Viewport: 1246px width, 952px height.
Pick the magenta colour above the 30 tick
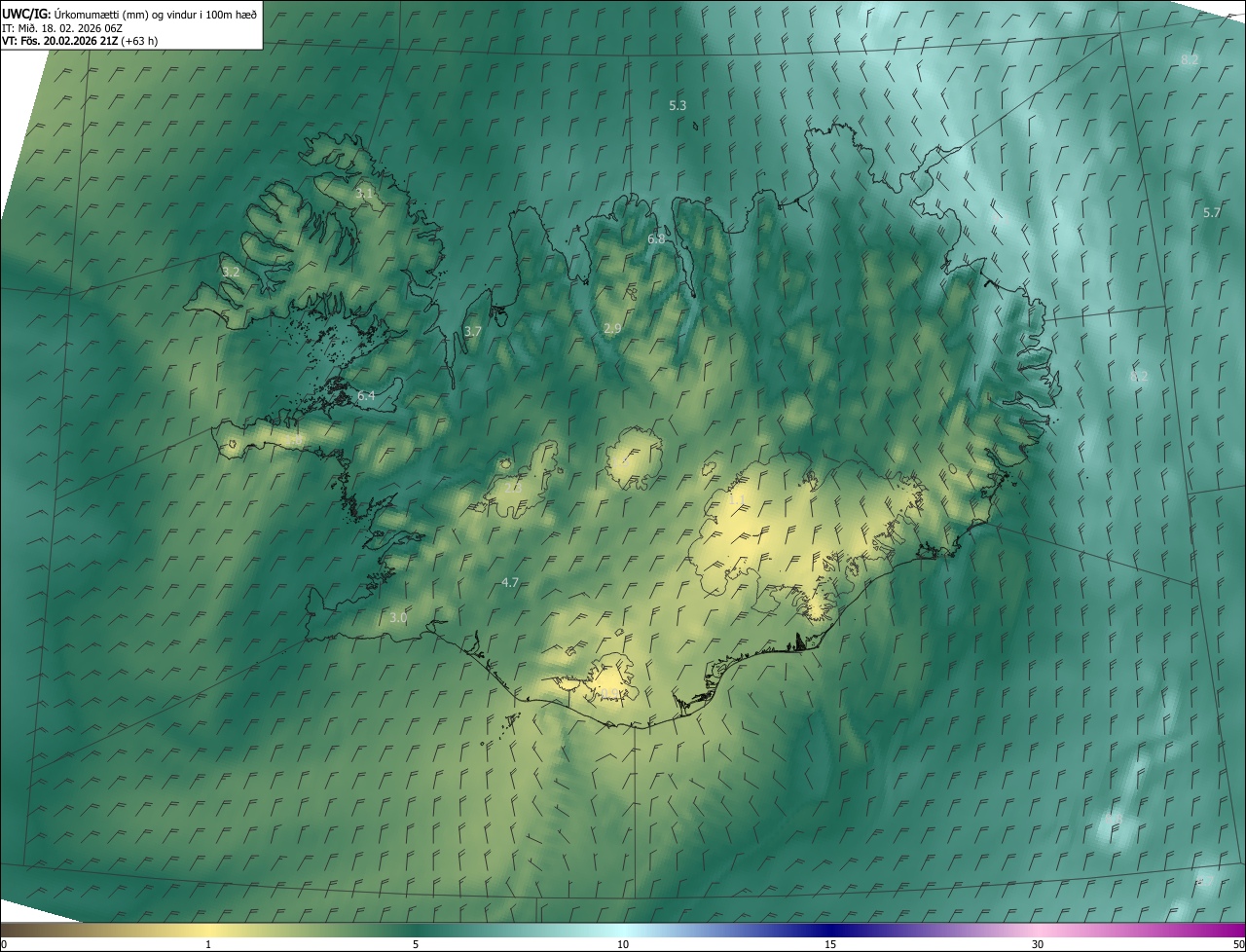click(1038, 930)
